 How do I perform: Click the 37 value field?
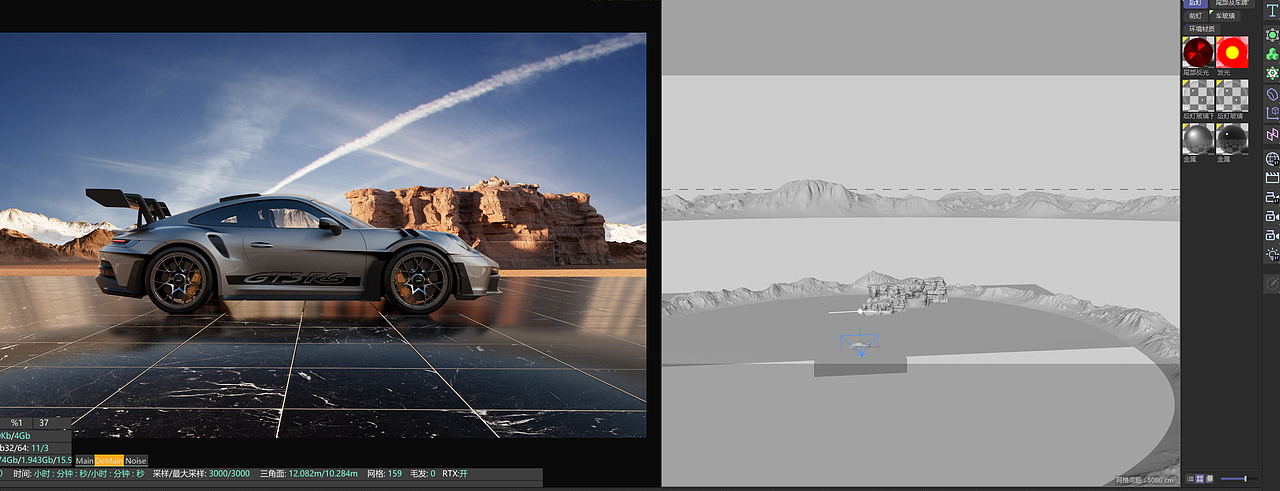tap(44, 423)
